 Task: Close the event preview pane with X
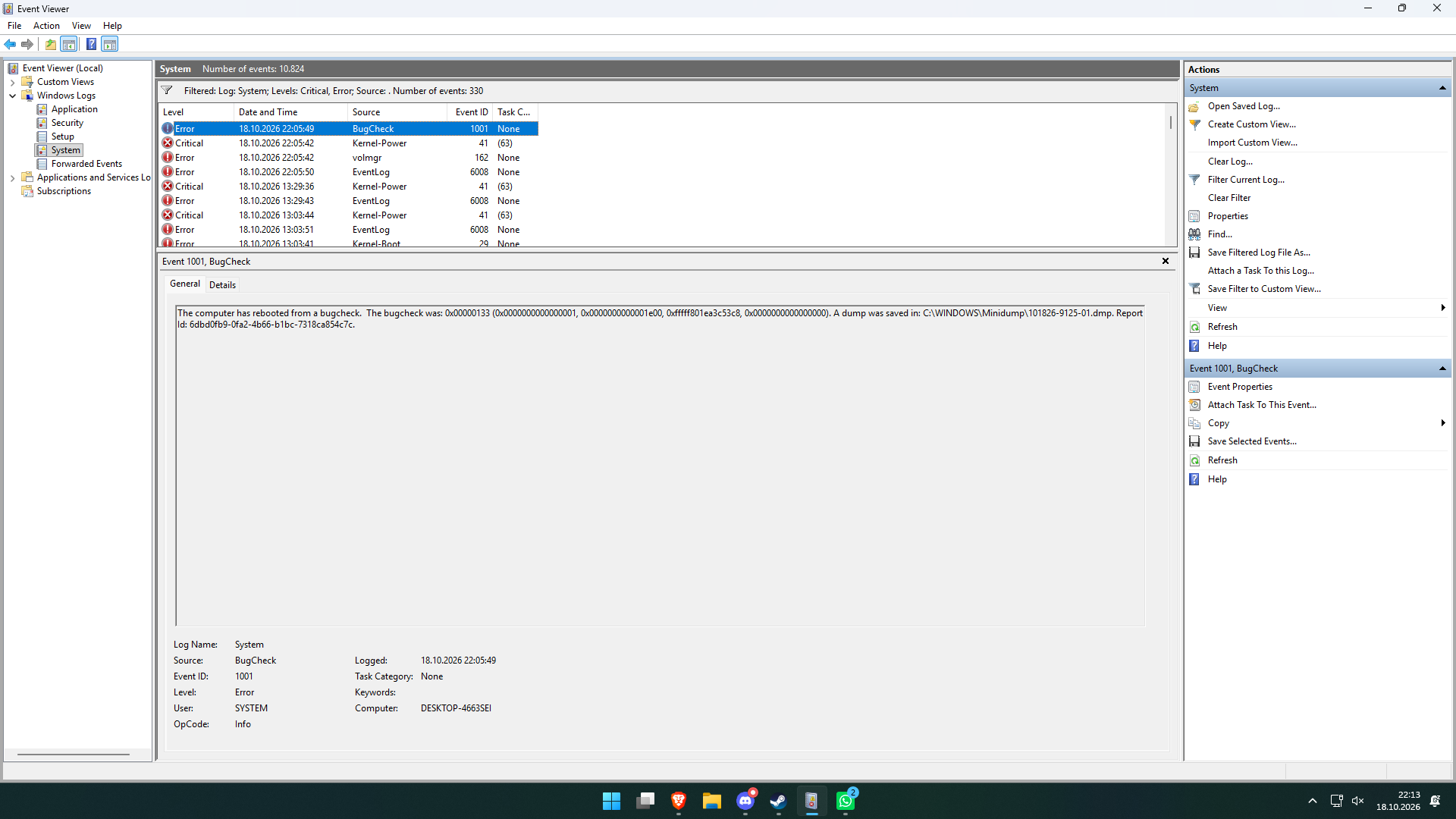click(1166, 261)
